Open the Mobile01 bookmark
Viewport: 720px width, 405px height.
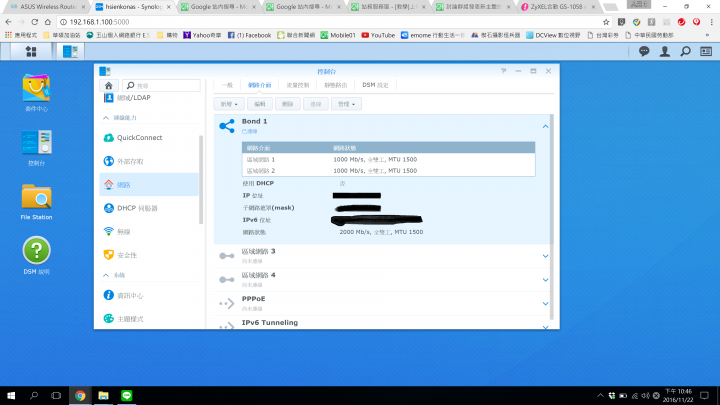(338, 35)
